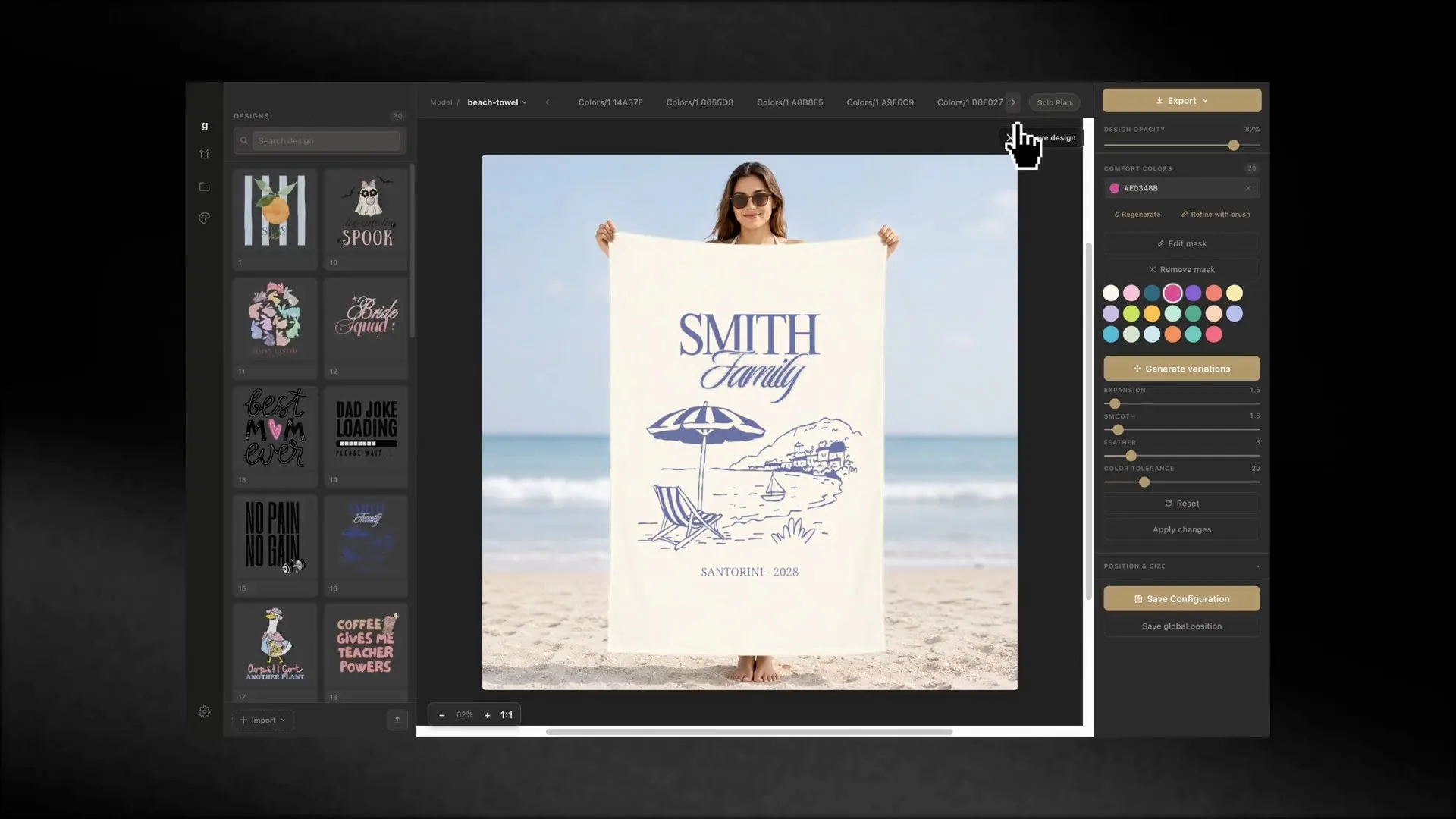The height and width of the screenshot is (819, 1456).
Task: Open the folder icon in left sidebar
Action: (204, 187)
